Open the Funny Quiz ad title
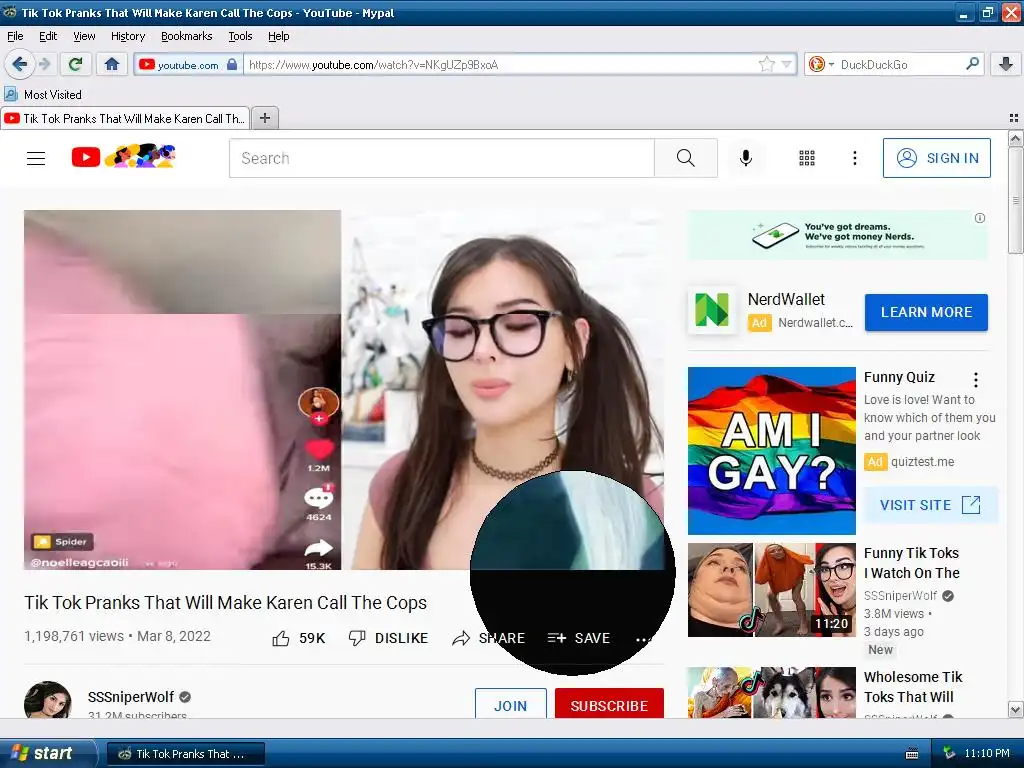This screenshot has height=768, width=1024. 899,377
